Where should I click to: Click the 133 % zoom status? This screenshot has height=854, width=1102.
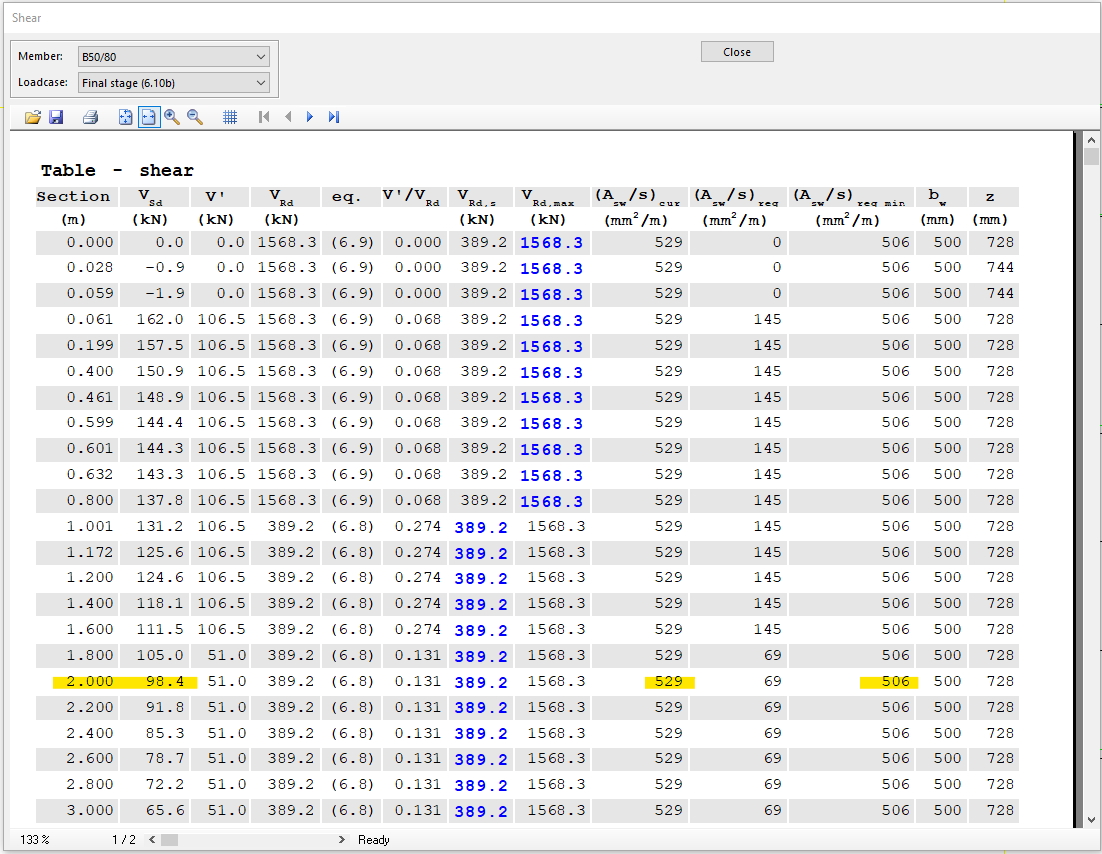tap(34, 840)
